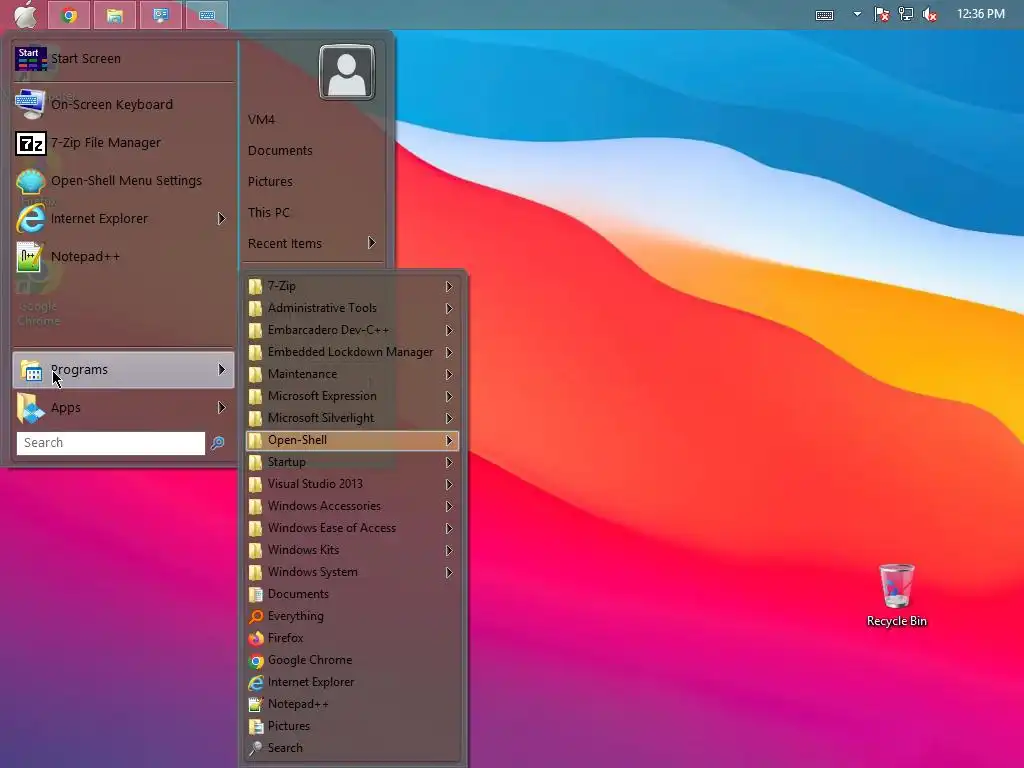Open Embarcadero Dev-C++ folder
This screenshot has width=1024, height=768.
(x=353, y=330)
